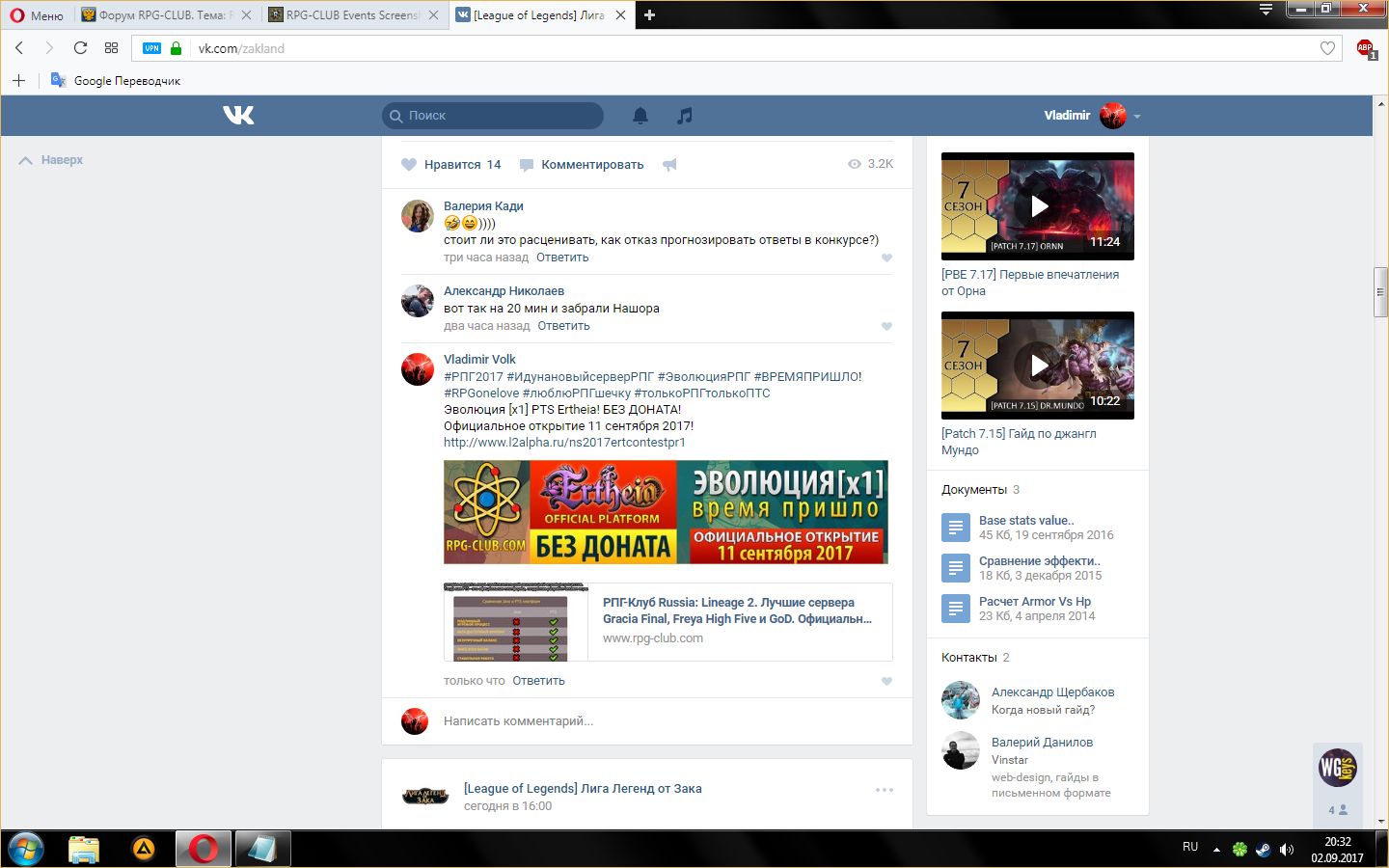
Task: Play the Patch 7.15 Dr. Mundo video
Action: (1038, 366)
